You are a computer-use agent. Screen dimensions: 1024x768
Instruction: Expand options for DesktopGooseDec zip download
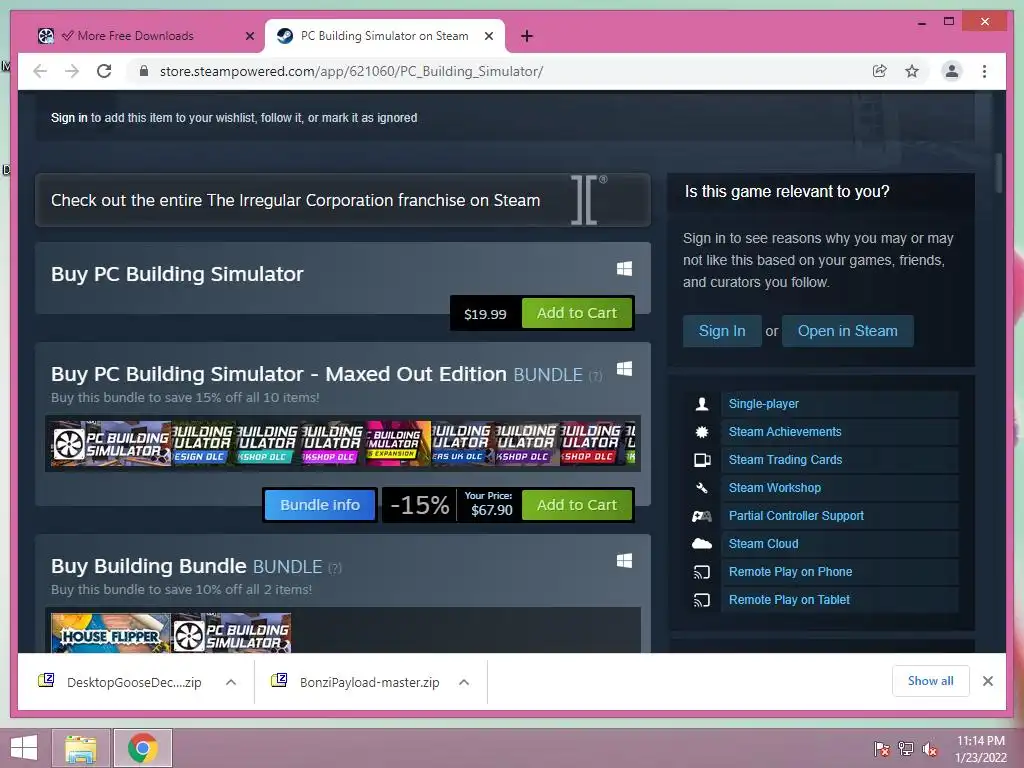(x=231, y=682)
